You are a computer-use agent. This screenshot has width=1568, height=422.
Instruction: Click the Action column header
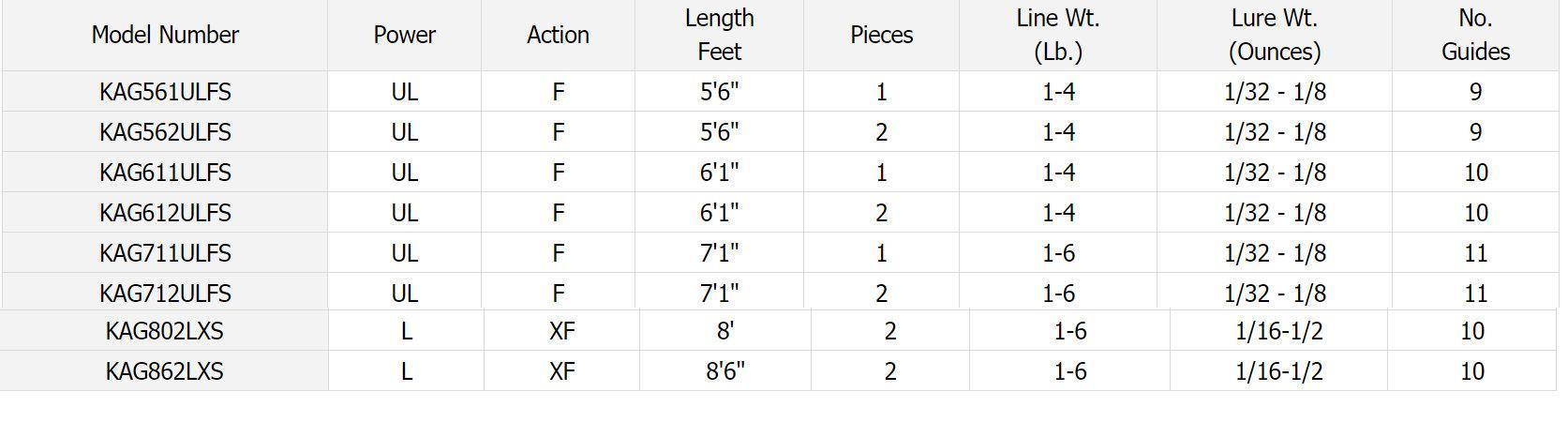point(558,35)
